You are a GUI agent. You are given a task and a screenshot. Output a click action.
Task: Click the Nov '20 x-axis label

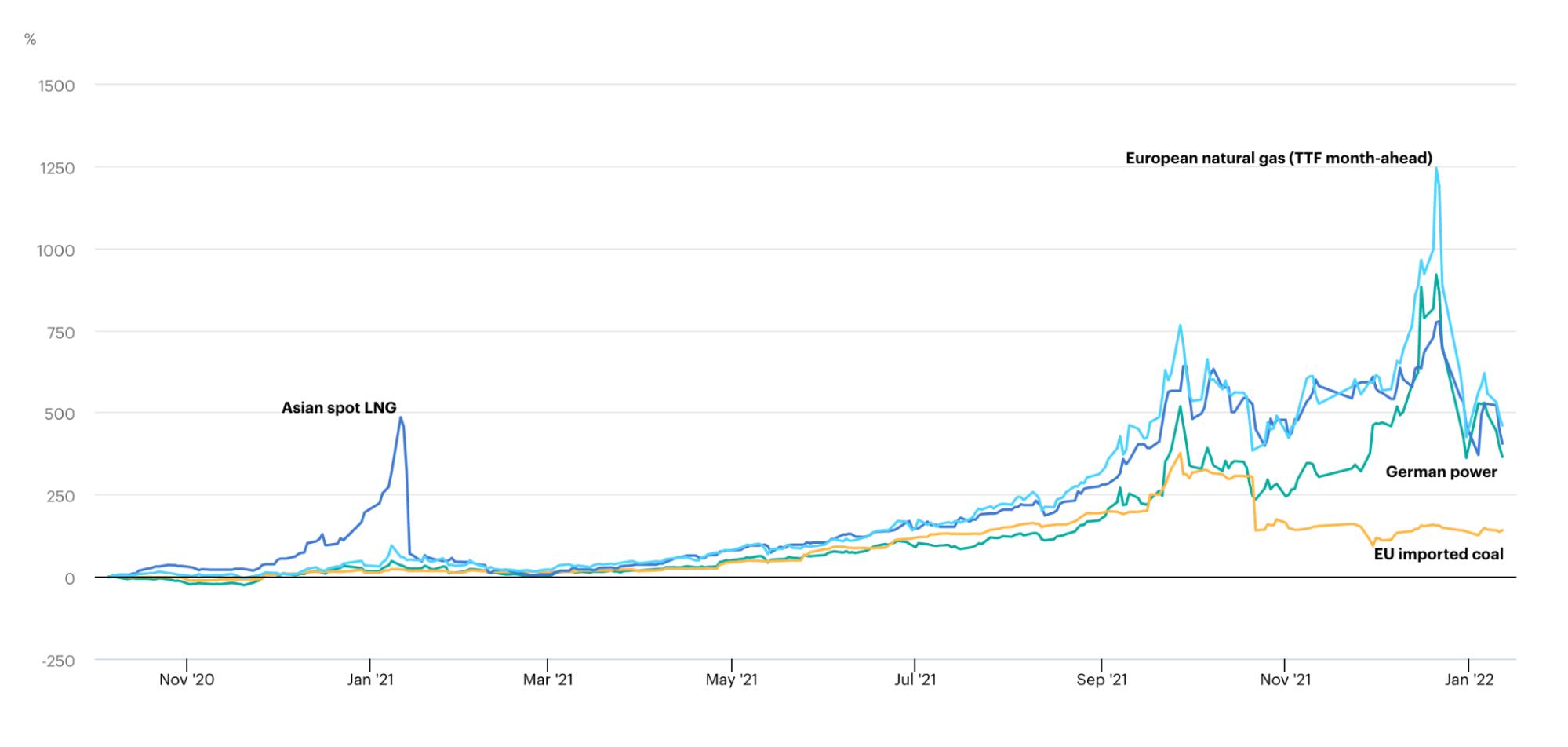click(x=187, y=680)
